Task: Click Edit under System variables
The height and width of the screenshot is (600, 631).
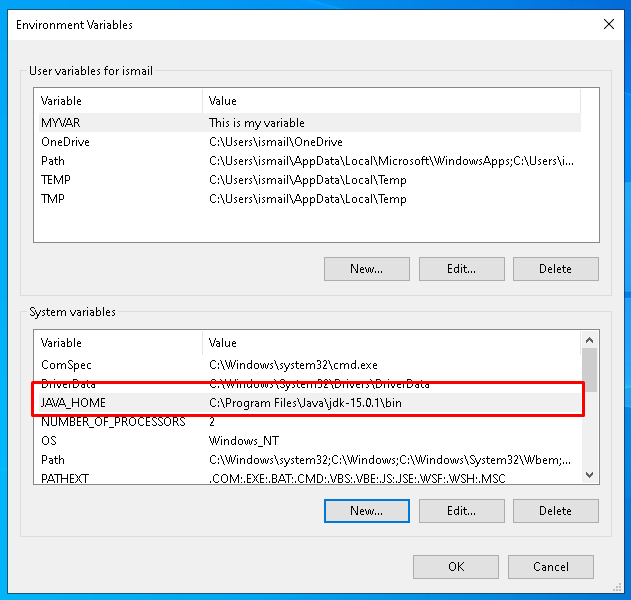Action: click(x=462, y=511)
